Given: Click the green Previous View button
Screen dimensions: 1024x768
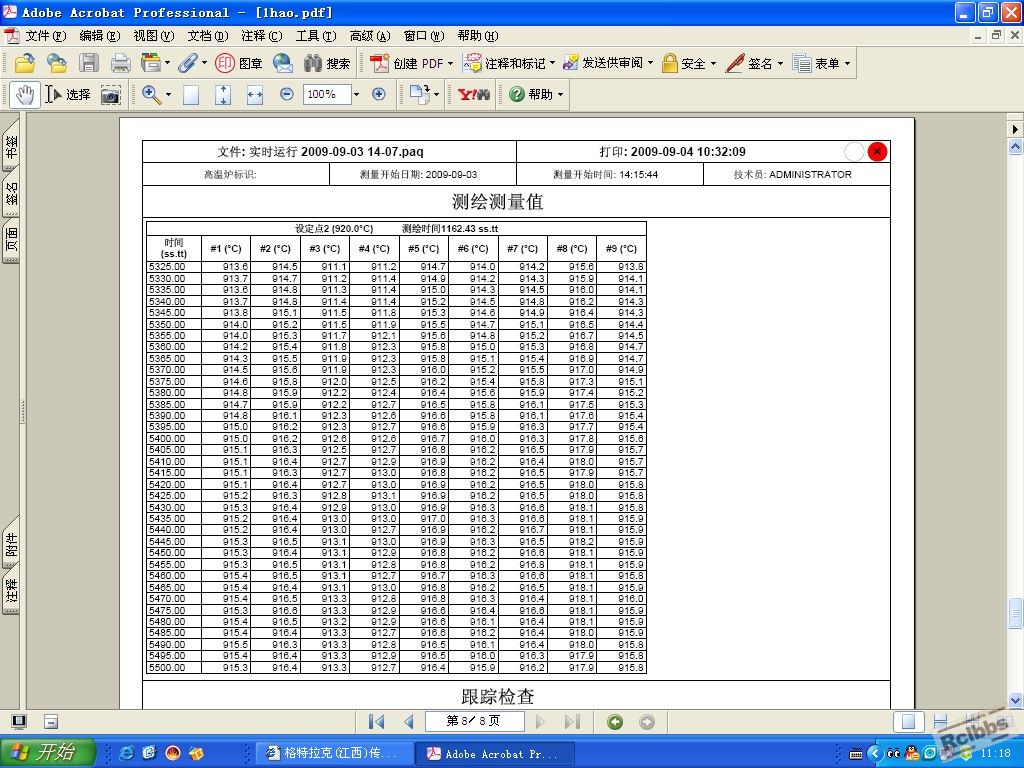Looking at the screenshot, I should (615, 722).
